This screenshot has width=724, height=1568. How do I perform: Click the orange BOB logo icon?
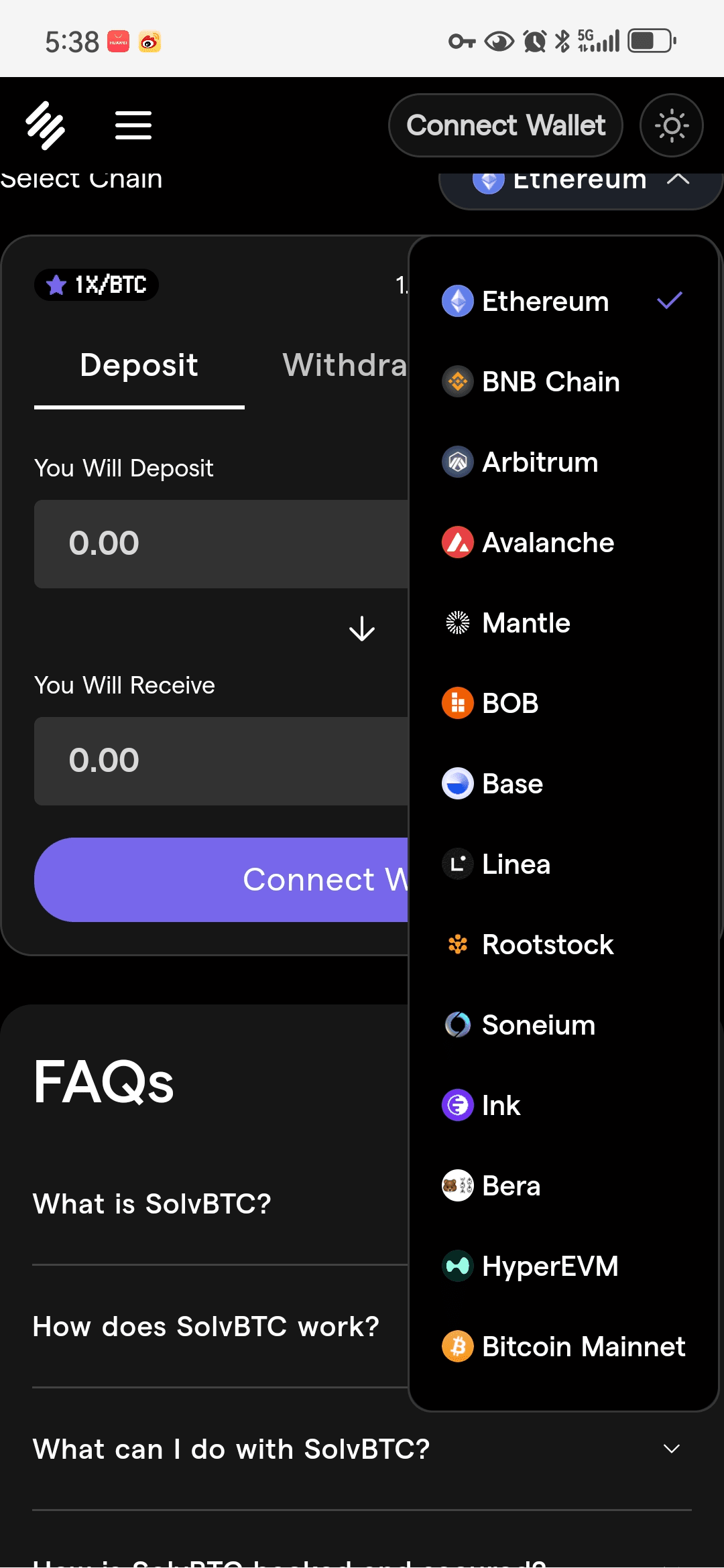coord(458,704)
